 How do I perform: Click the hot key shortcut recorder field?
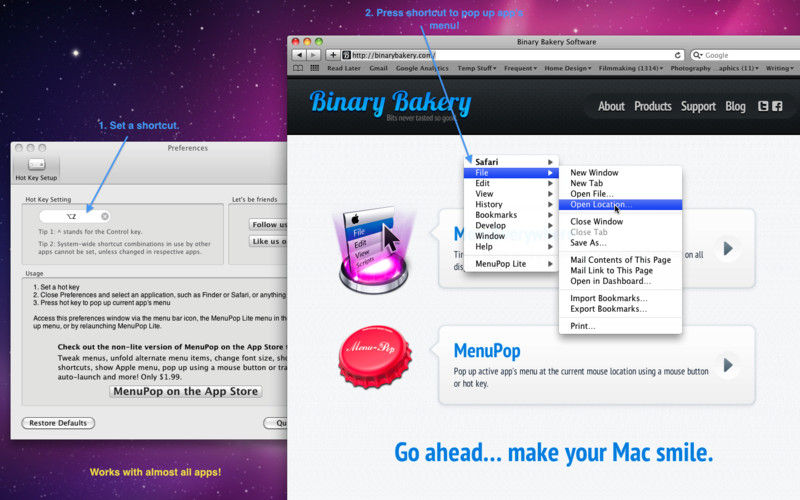point(74,216)
